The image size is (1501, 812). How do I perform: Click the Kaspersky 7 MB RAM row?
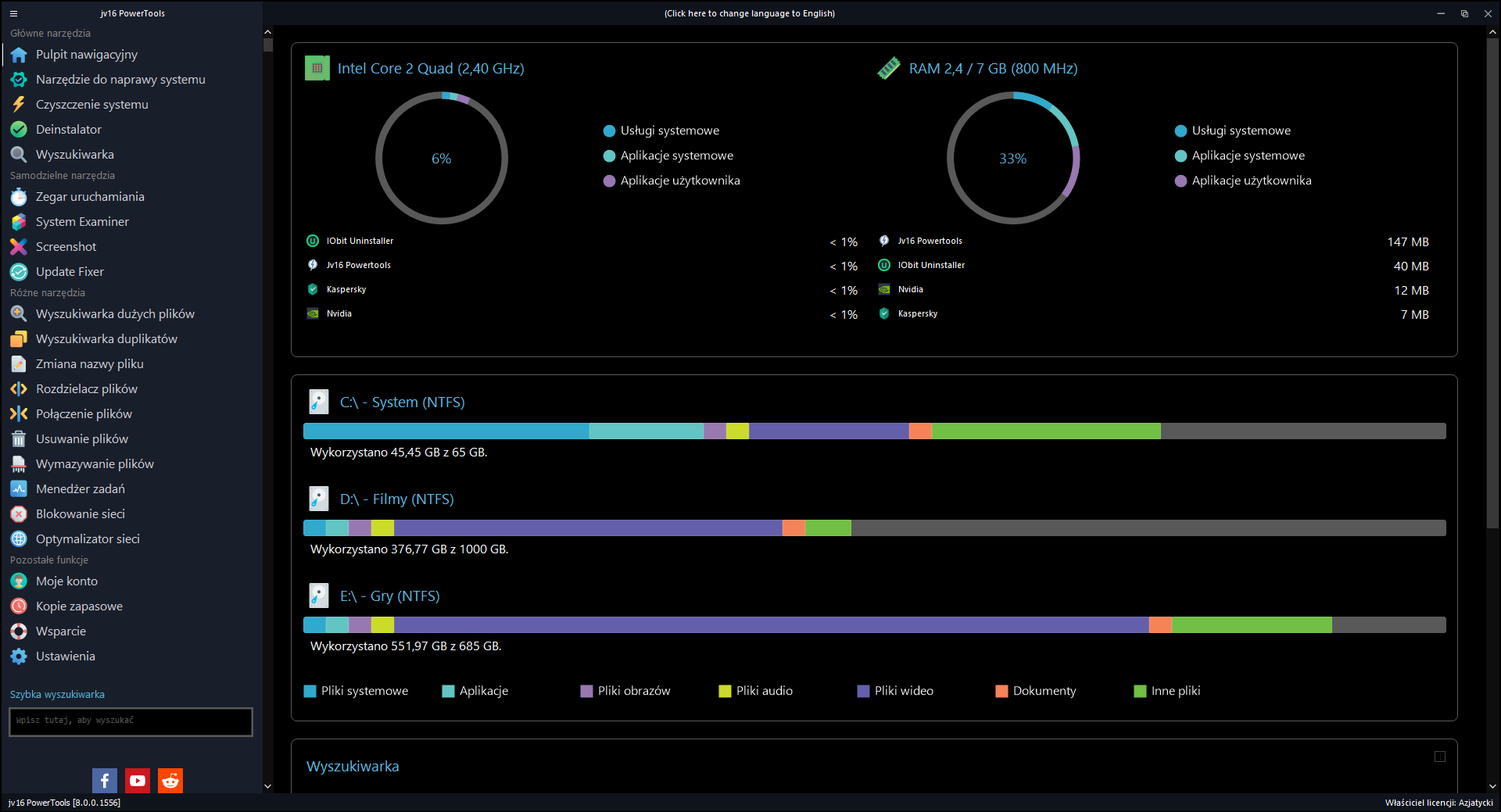(1154, 314)
